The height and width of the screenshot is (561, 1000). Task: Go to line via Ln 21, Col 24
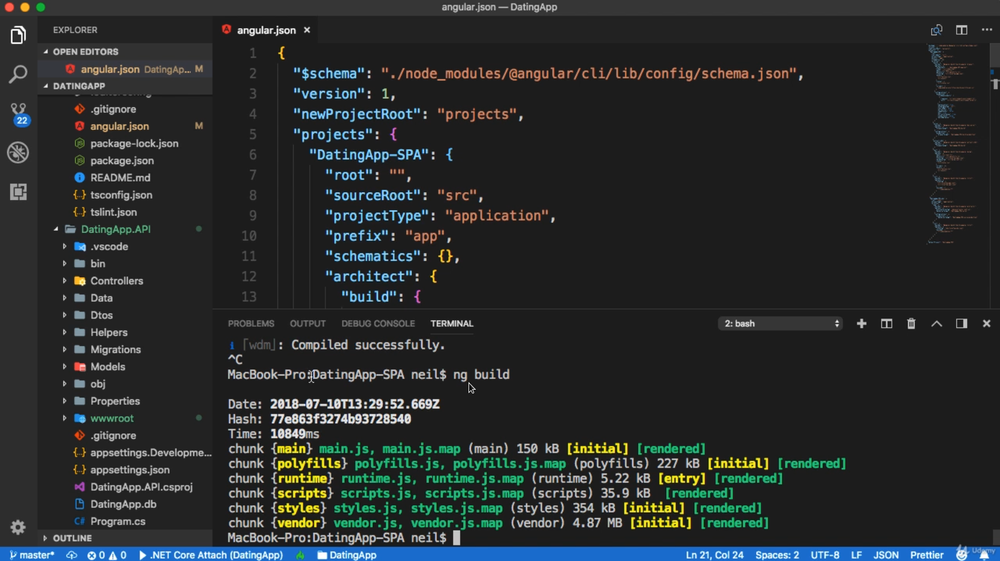714,555
